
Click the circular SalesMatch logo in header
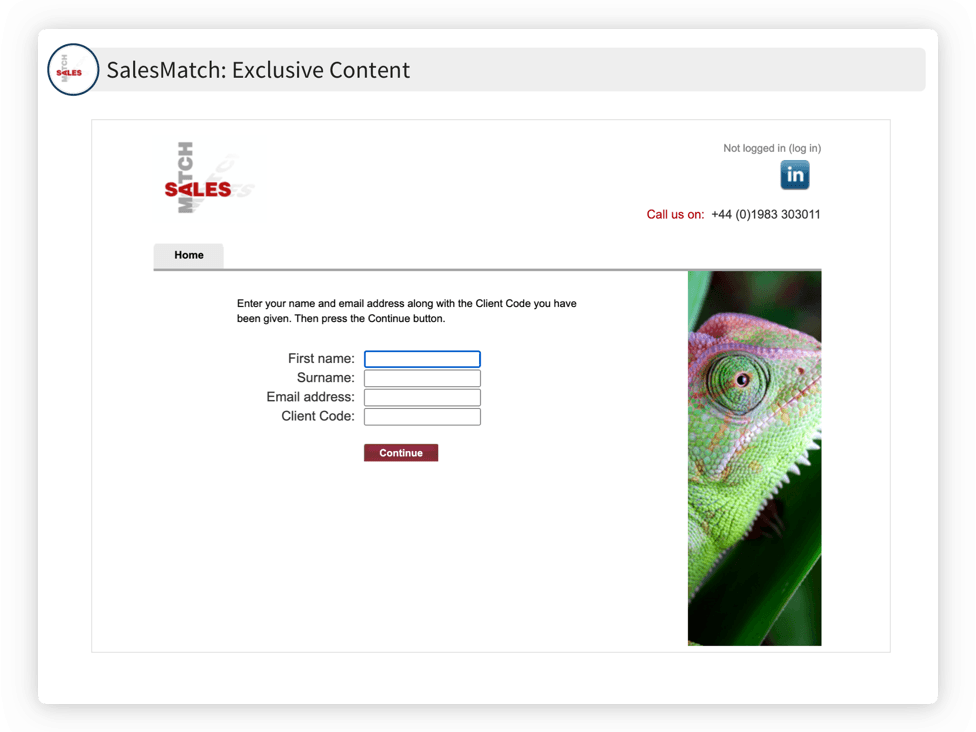click(73, 70)
